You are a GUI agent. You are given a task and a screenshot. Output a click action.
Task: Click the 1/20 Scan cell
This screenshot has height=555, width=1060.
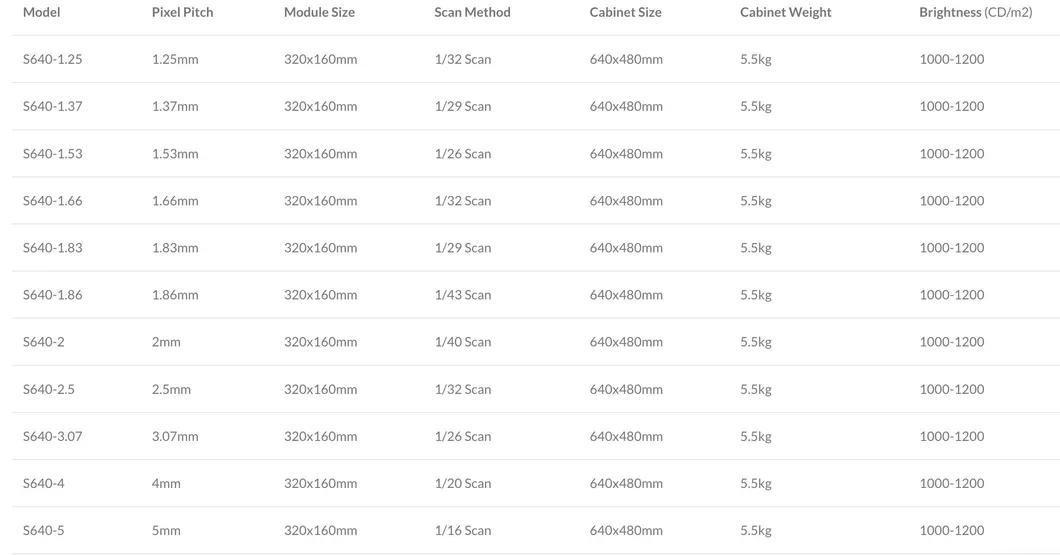pos(463,483)
